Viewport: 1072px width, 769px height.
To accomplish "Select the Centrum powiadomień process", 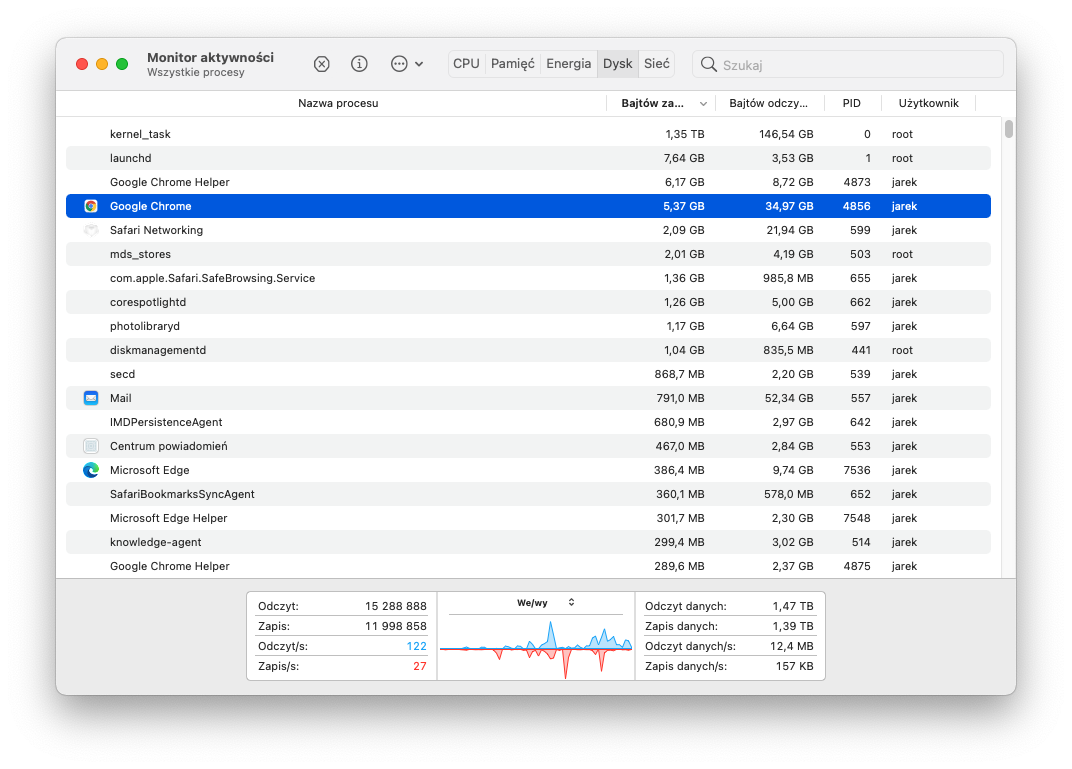I will tap(528, 446).
